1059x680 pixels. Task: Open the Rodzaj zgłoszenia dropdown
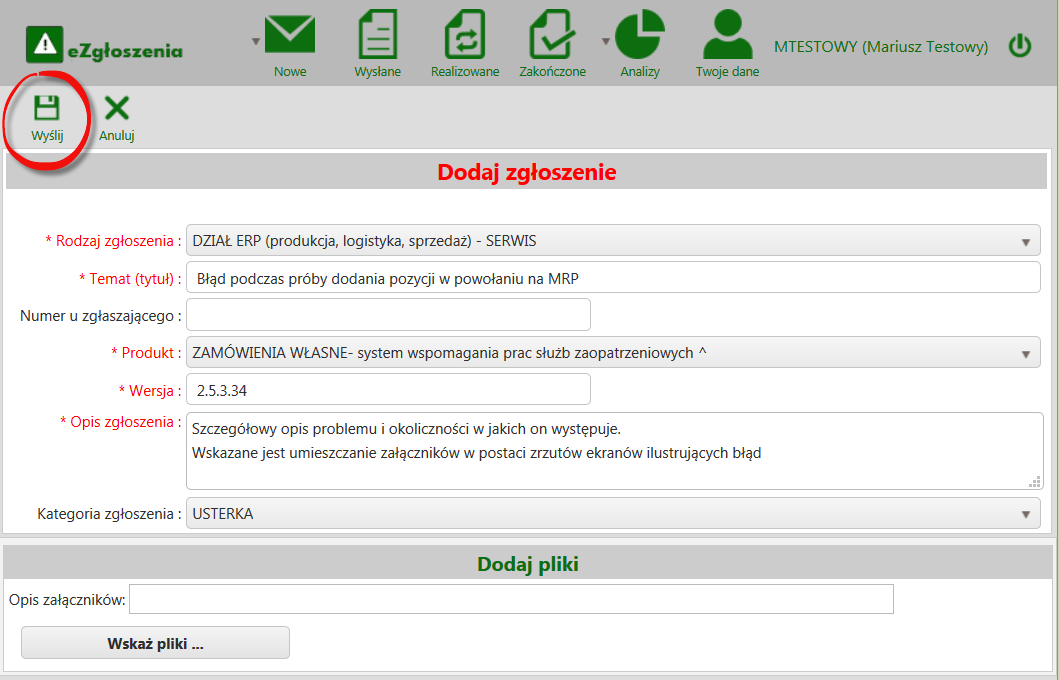(613, 240)
